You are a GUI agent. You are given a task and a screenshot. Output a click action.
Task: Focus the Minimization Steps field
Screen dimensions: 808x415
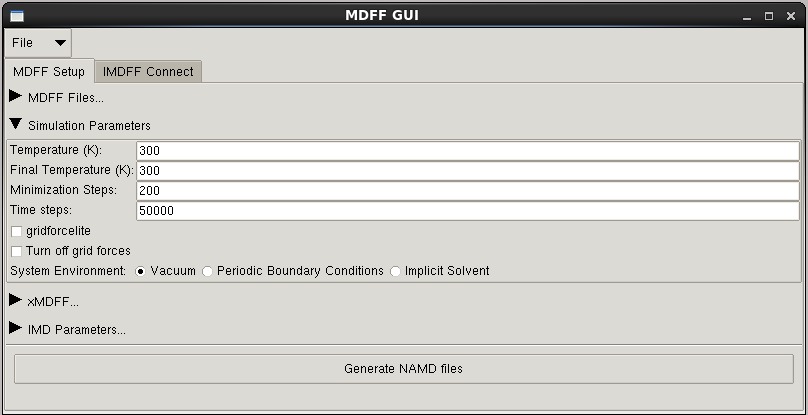[467, 191]
